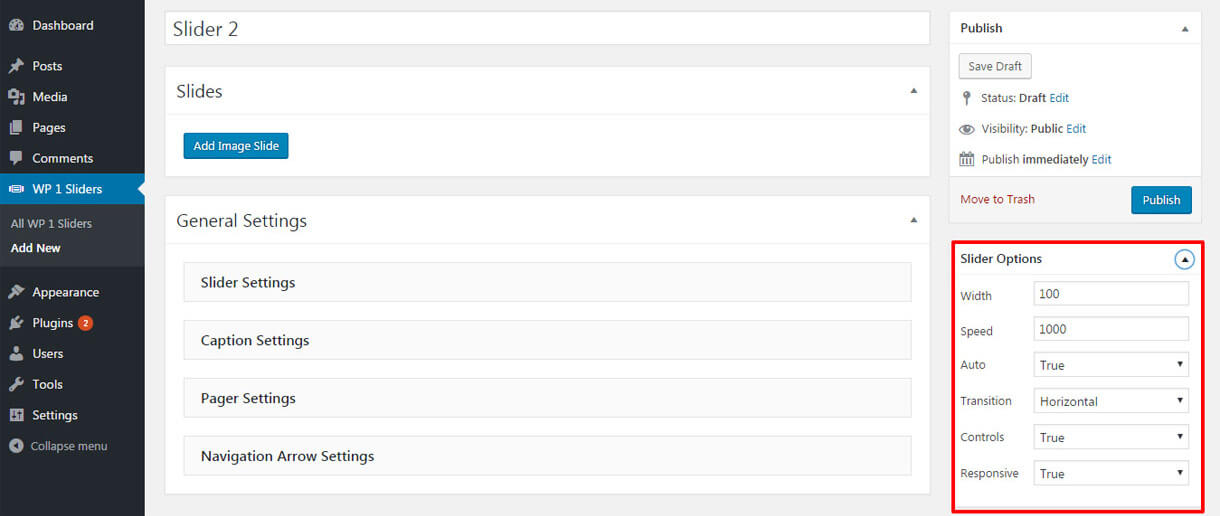
Task: Click the Users person icon
Action: [16, 354]
